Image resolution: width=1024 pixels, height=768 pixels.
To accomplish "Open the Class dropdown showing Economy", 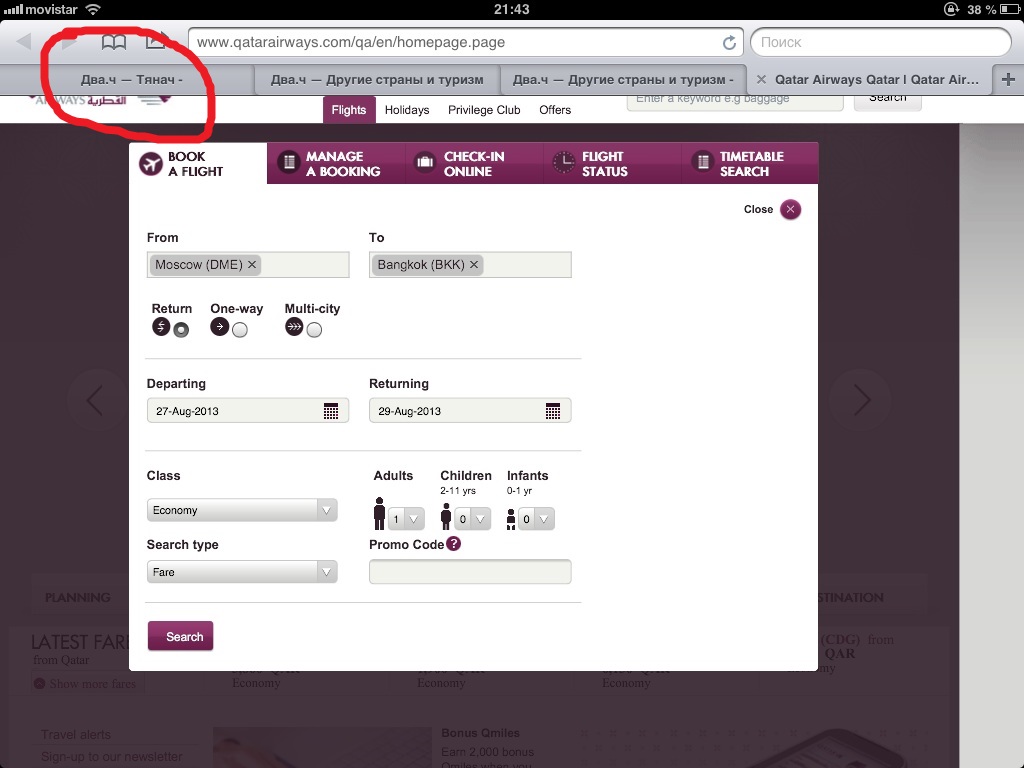I will click(242, 510).
